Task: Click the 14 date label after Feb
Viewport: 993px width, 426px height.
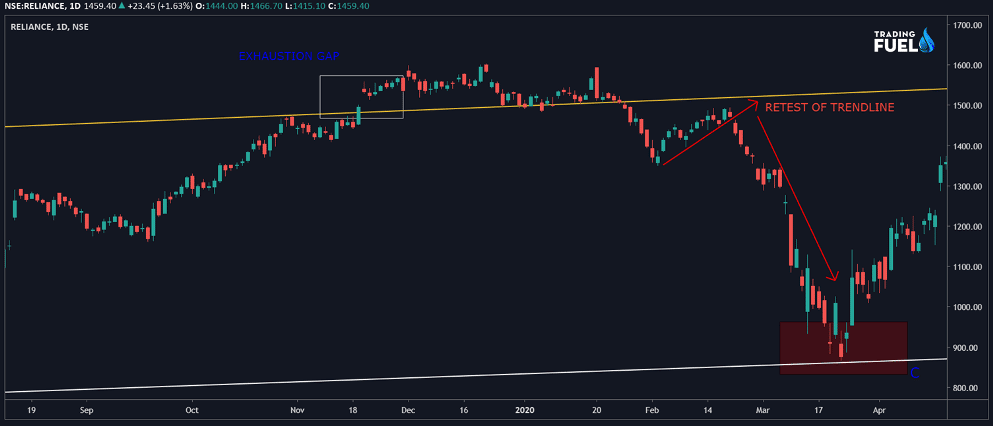Action: click(x=707, y=410)
